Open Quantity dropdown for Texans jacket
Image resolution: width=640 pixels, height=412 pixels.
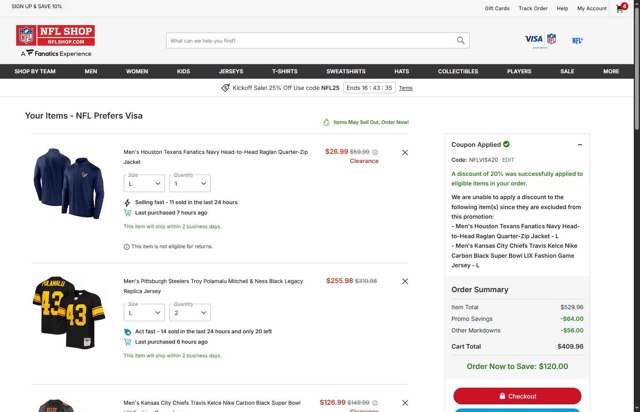point(190,183)
